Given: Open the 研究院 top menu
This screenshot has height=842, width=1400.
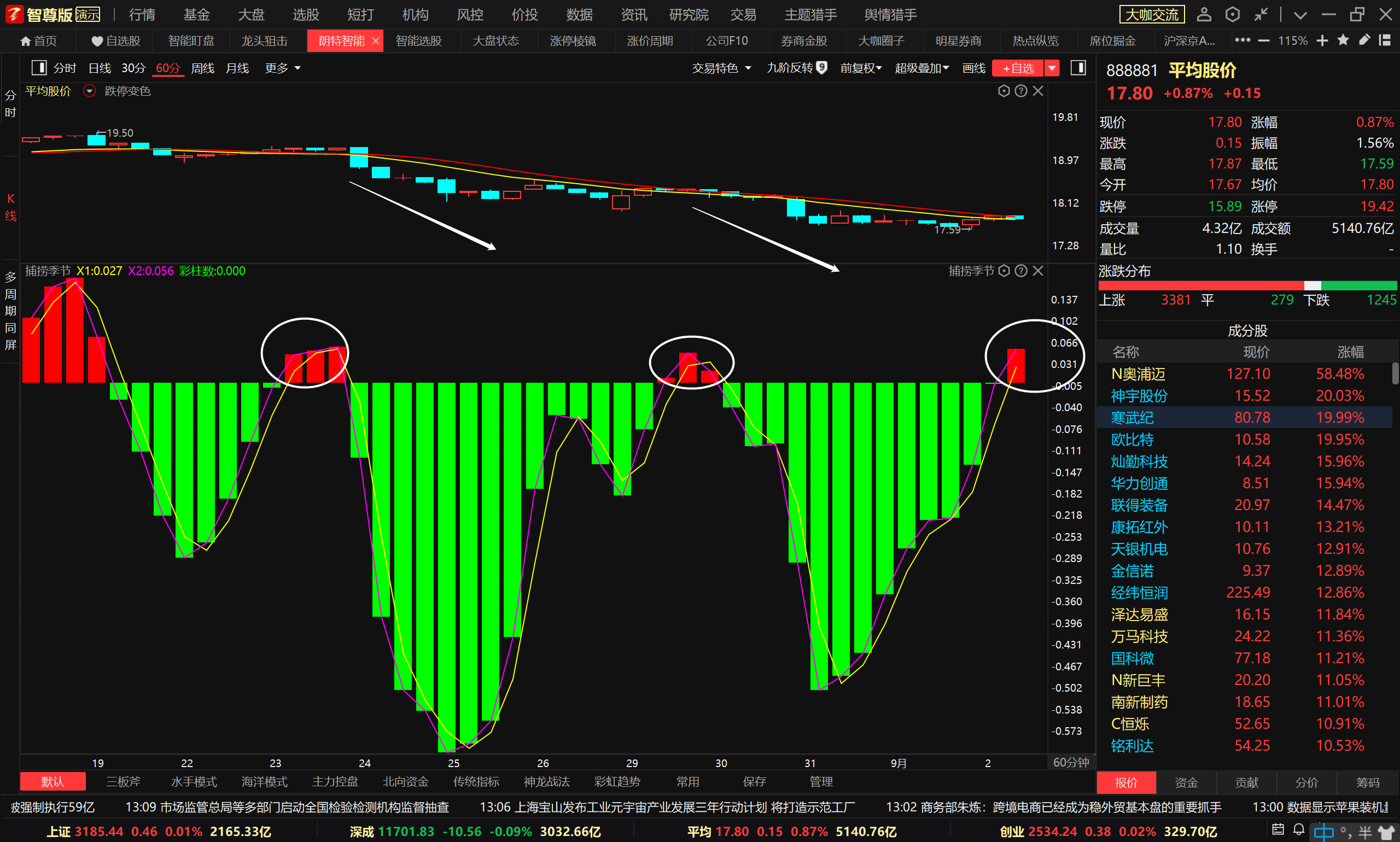Looking at the screenshot, I should (x=689, y=15).
